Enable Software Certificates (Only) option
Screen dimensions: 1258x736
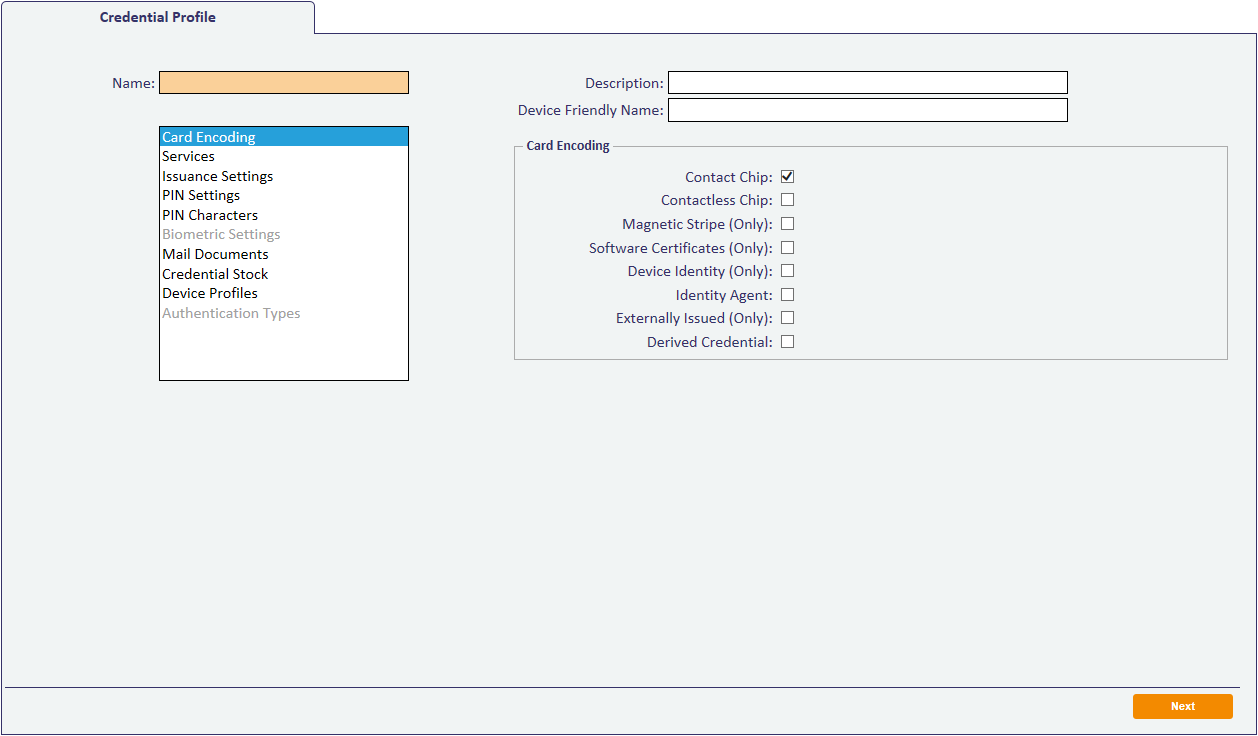pyautogui.click(x=787, y=248)
